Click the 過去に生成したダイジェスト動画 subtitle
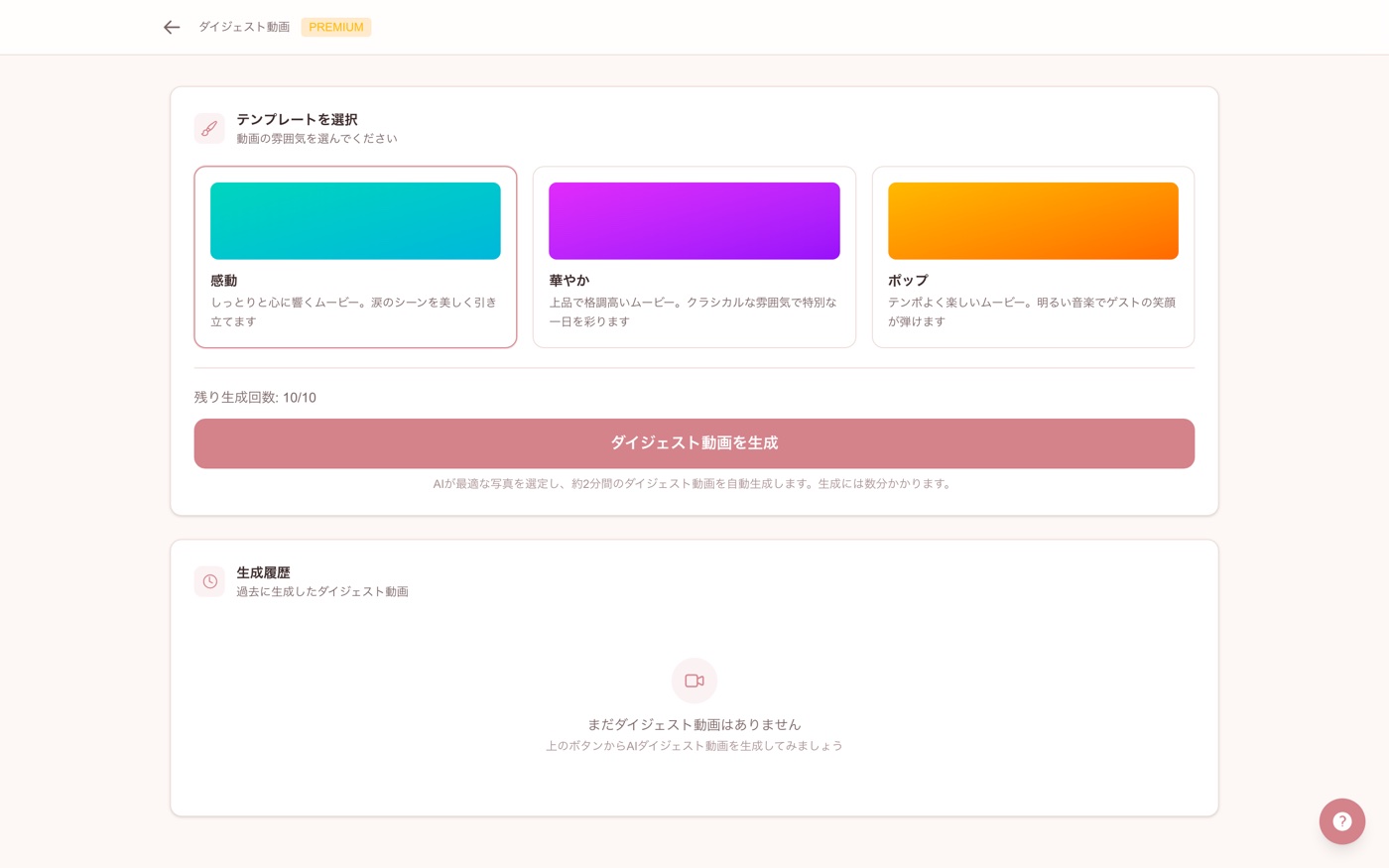1389x868 pixels. (322, 592)
